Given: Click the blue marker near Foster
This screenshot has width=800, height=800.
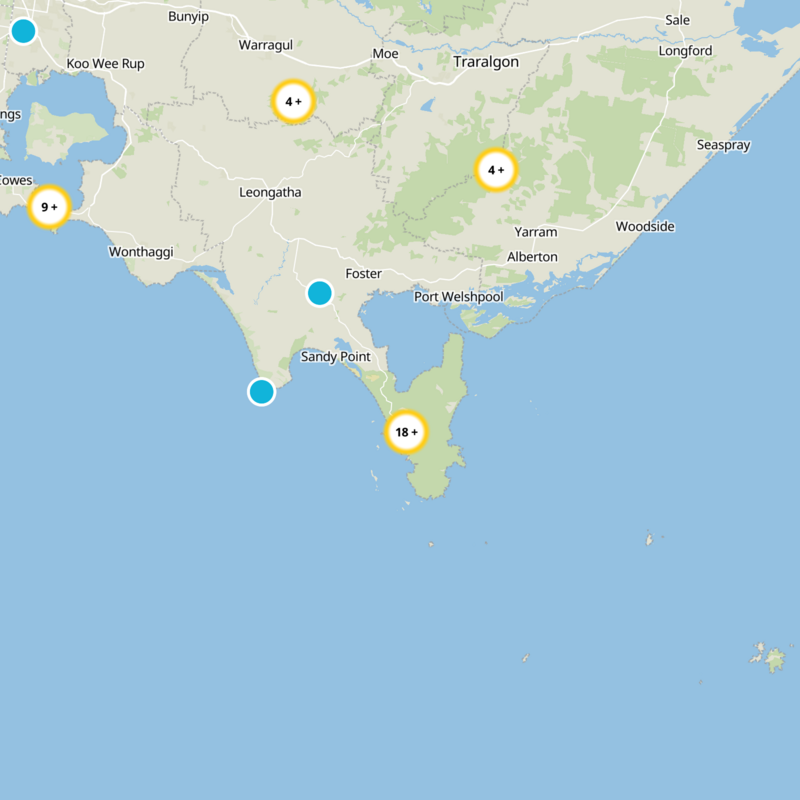Looking at the screenshot, I should [x=320, y=294].
